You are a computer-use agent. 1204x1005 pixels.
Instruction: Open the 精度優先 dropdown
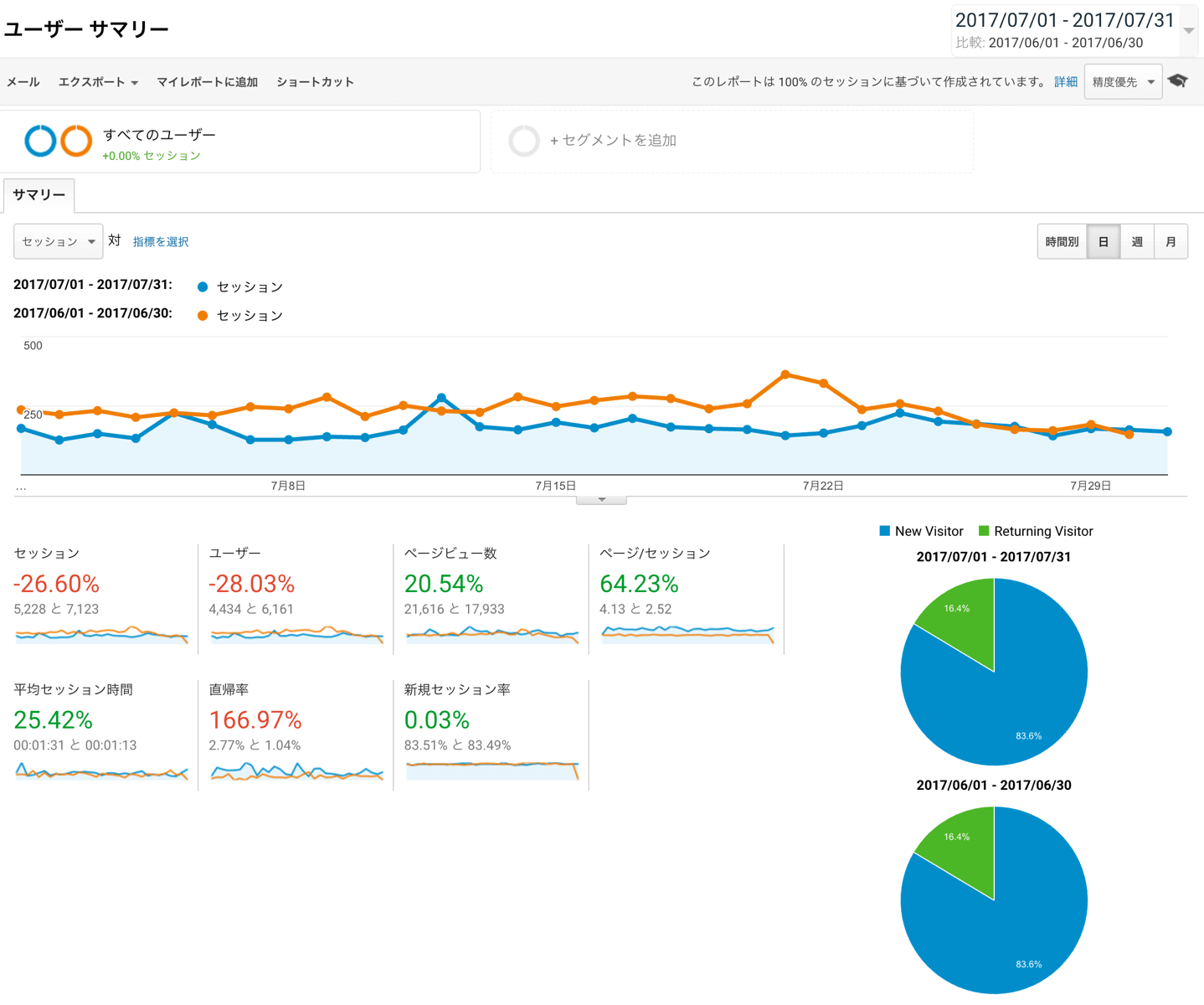[x=1123, y=82]
